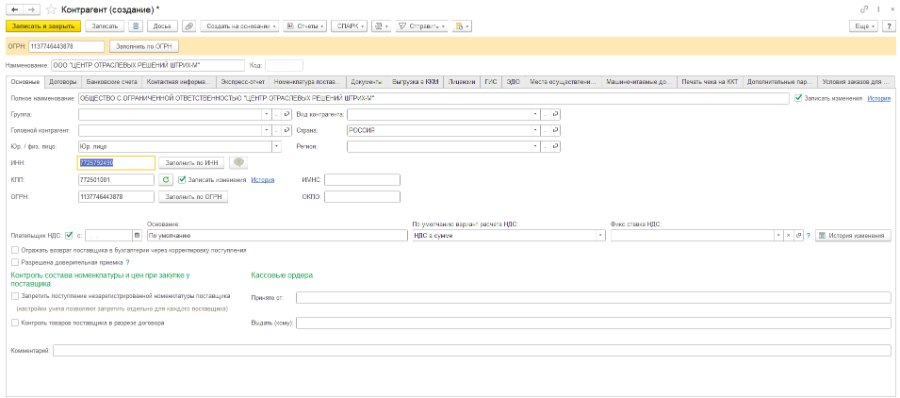Toggle Записать изменения checkbox next to КПП
Screen dimensions: 900x398
pyautogui.click(x=182, y=180)
